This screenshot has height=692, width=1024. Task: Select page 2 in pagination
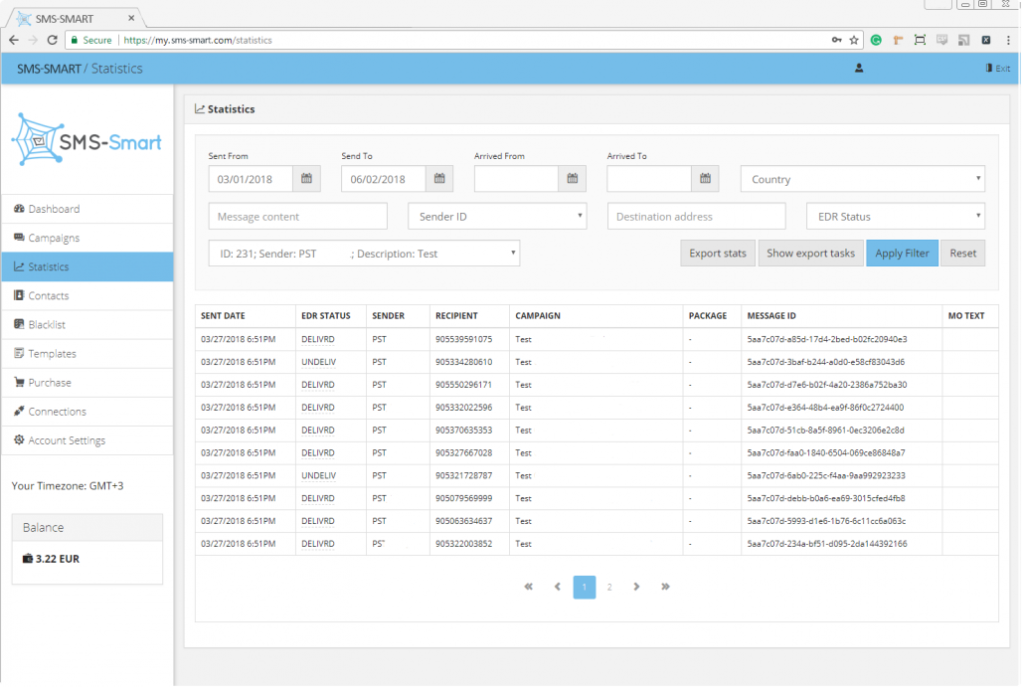609,587
